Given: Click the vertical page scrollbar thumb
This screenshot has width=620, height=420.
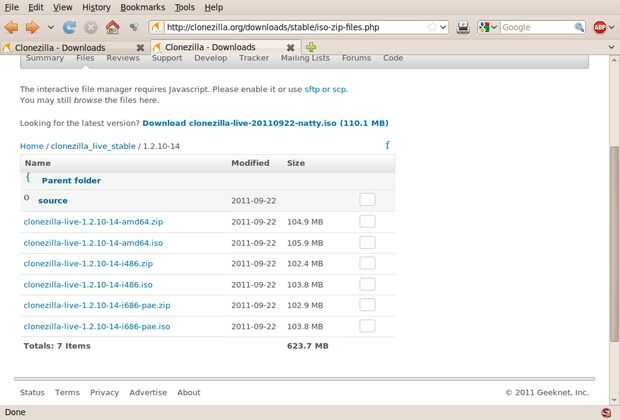Looking at the screenshot, I should [614, 244].
